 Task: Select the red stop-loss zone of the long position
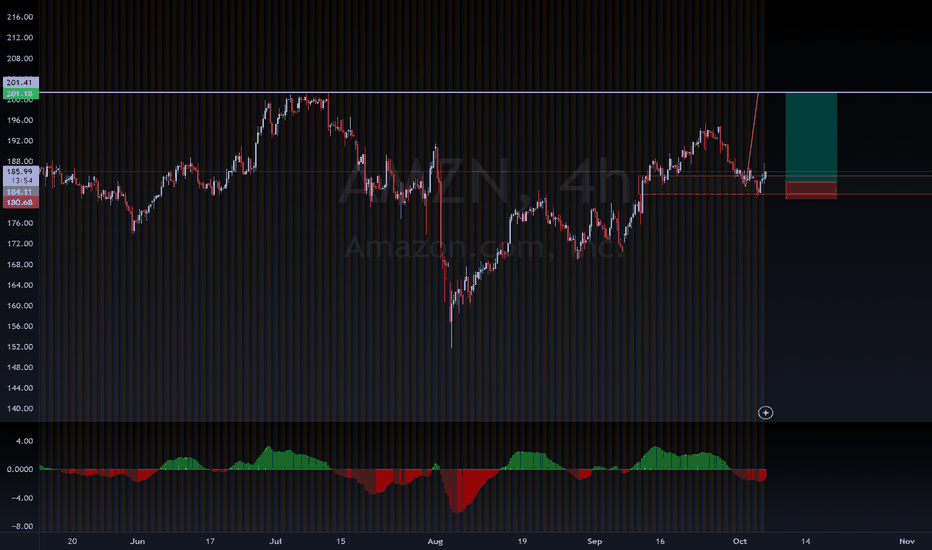pos(811,190)
